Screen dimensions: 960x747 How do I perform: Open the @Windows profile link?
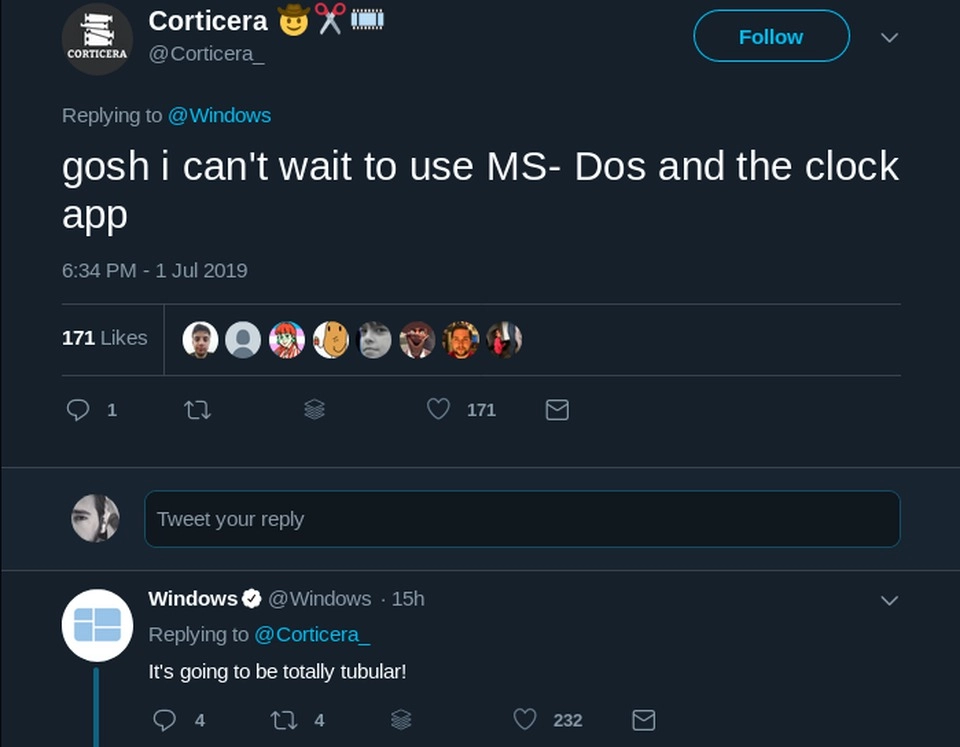pos(221,115)
